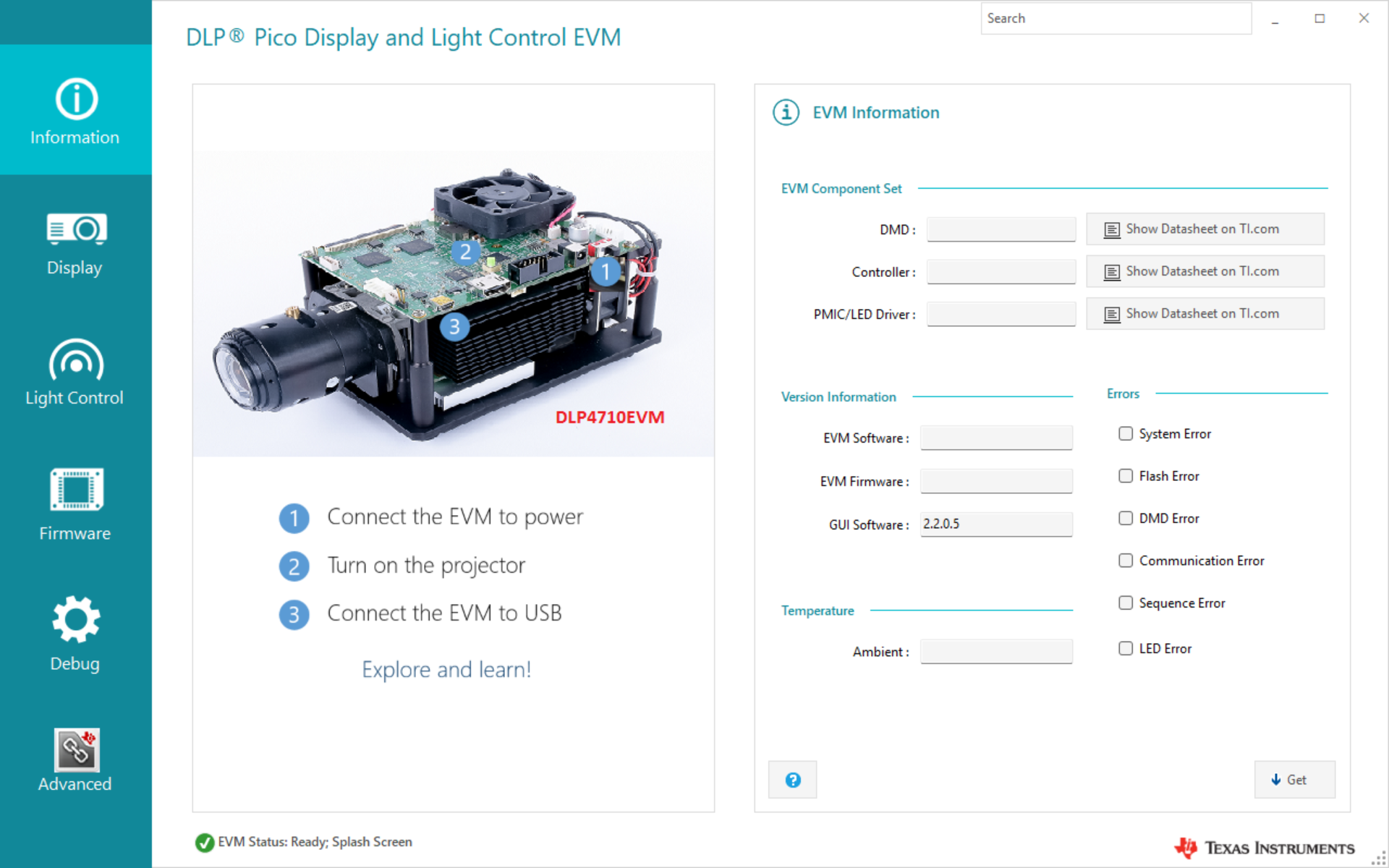Screen dimensions: 1389x868
Task: Click the 'Errors' section label
Action: (1123, 393)
